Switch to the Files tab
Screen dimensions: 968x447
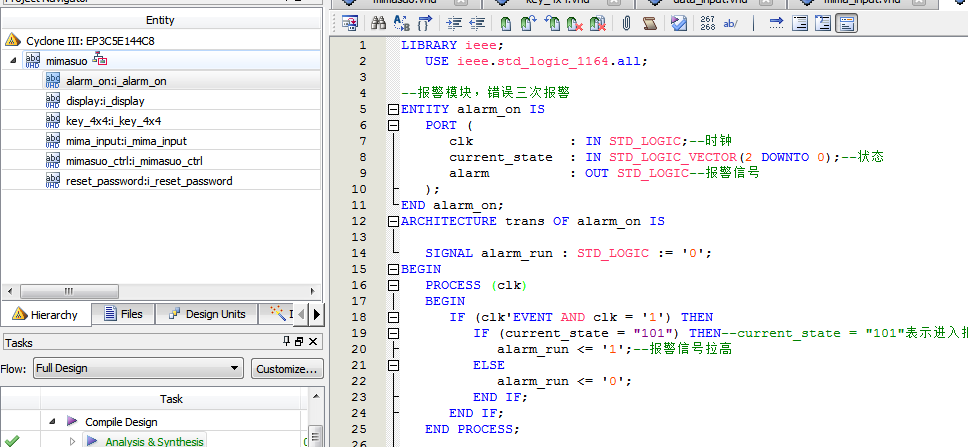pos(123,314)
